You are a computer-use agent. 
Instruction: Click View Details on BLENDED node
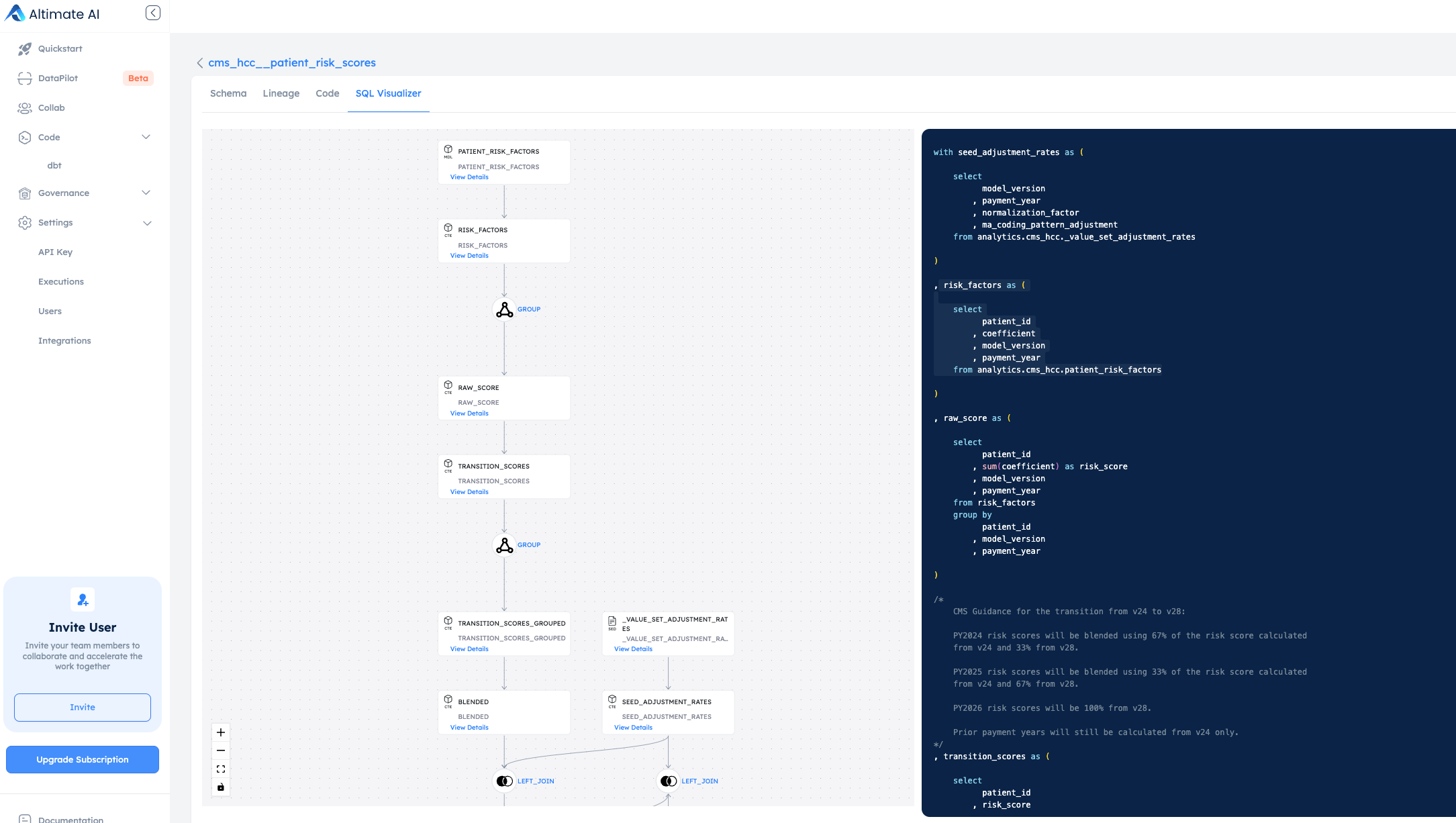point(469,727)
